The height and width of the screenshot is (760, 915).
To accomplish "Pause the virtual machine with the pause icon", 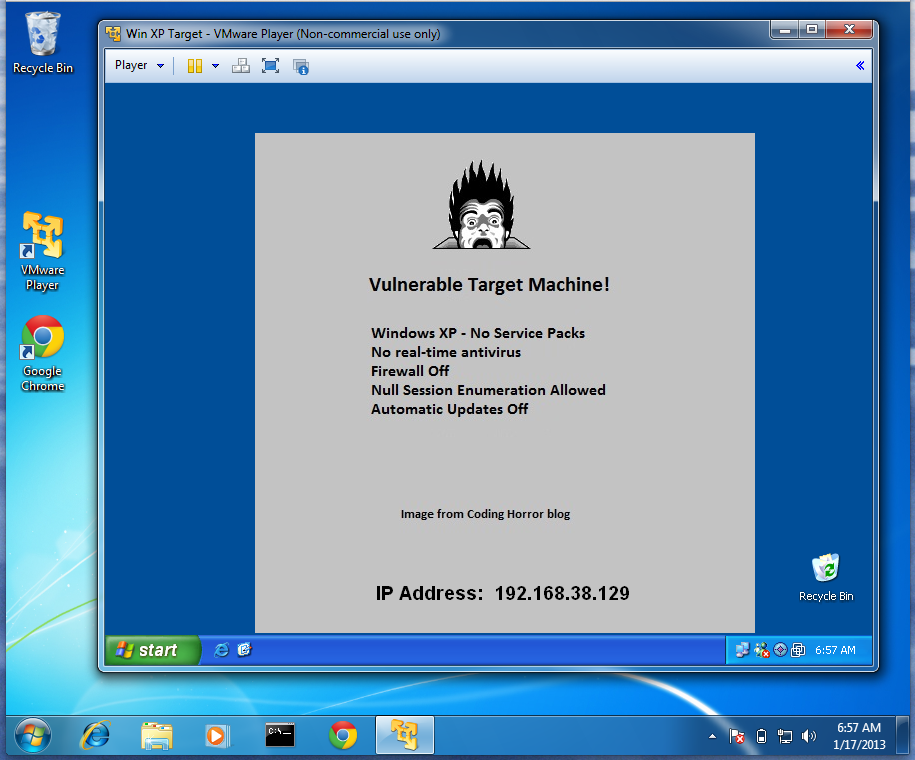I will [x=195, y=66].
